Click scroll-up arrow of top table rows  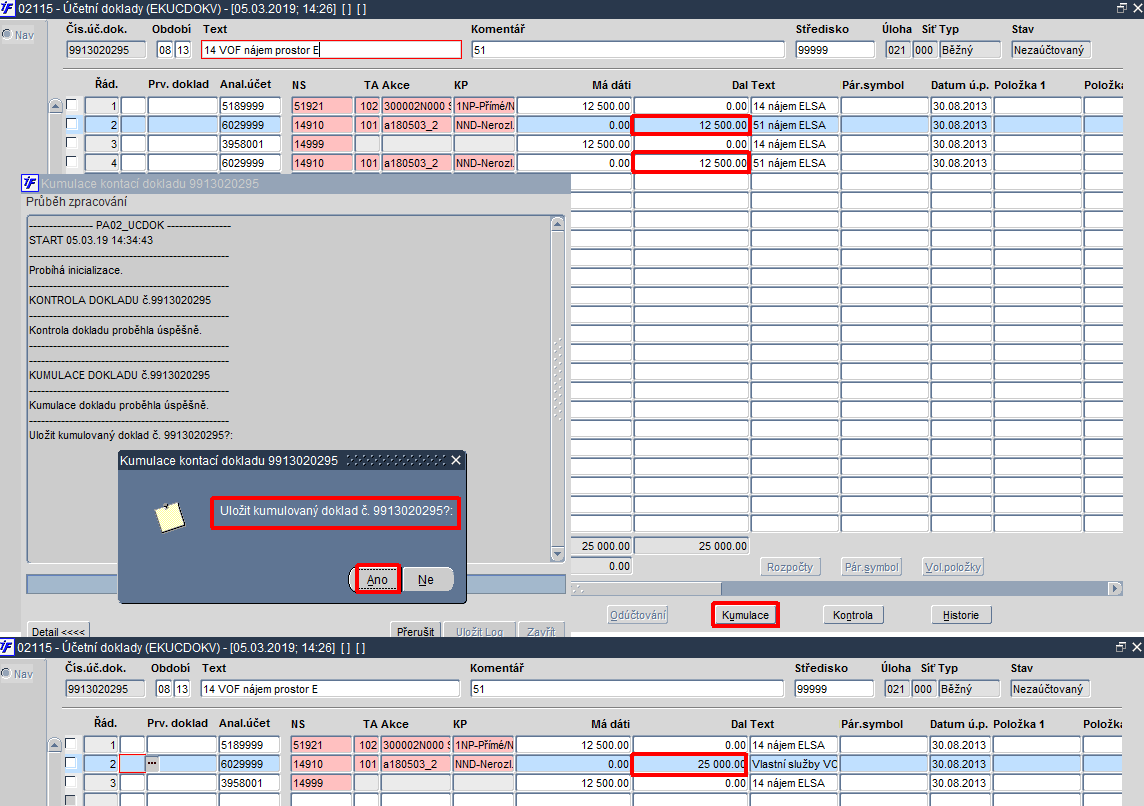[55, 106]
